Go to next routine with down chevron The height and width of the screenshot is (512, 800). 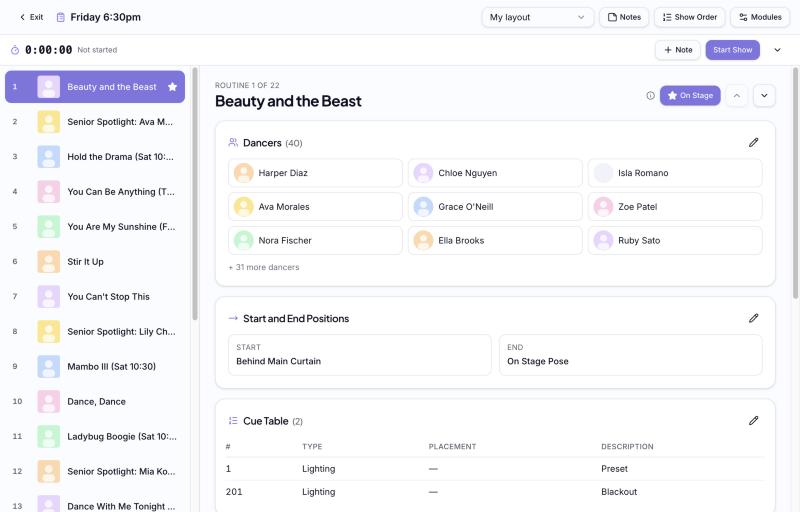pyautogui.click(x=764, y=95)
